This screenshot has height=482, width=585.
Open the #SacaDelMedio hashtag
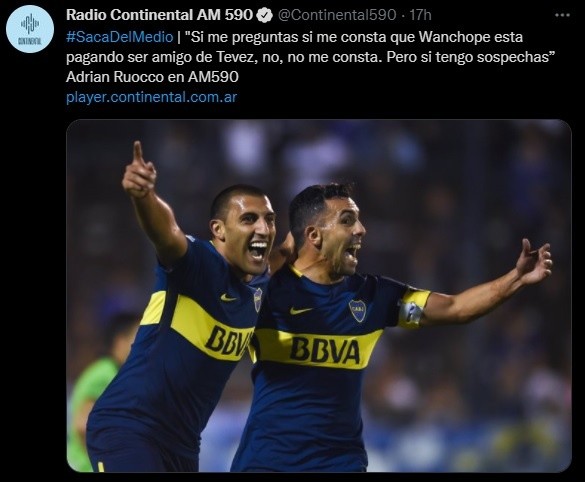(120, 37)
